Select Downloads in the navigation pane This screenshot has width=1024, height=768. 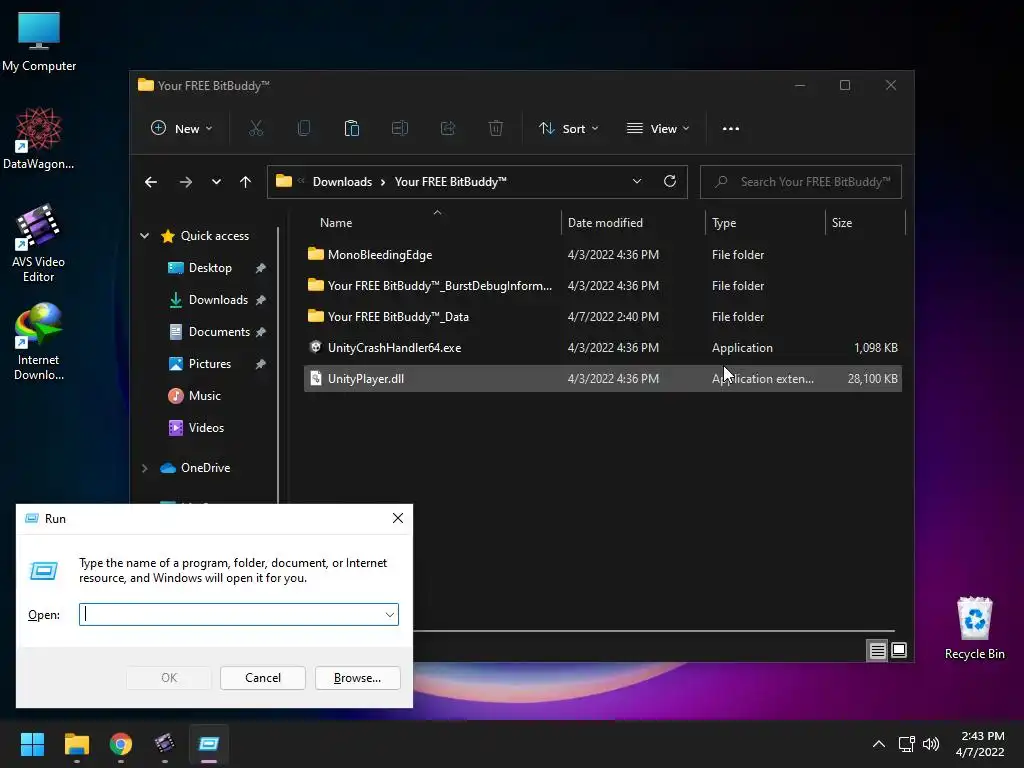coord(218,300)
